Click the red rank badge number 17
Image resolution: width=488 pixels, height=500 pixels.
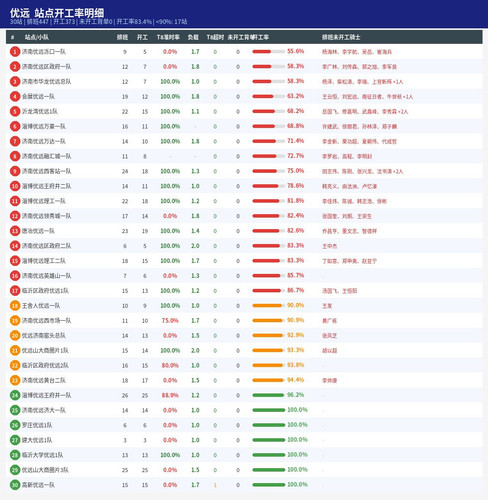pyautogui.click(x=15, y=291)
